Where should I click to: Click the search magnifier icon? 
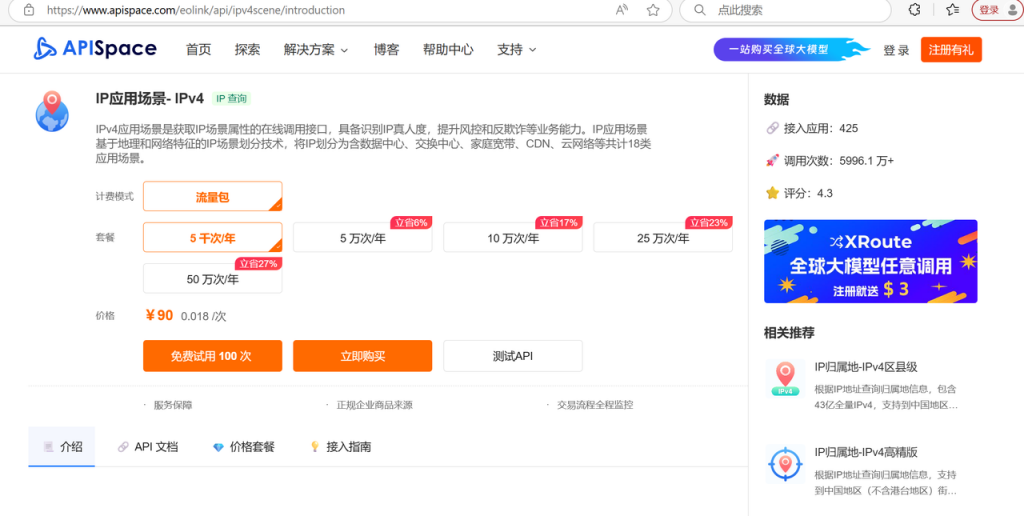[x=699, y=10]
